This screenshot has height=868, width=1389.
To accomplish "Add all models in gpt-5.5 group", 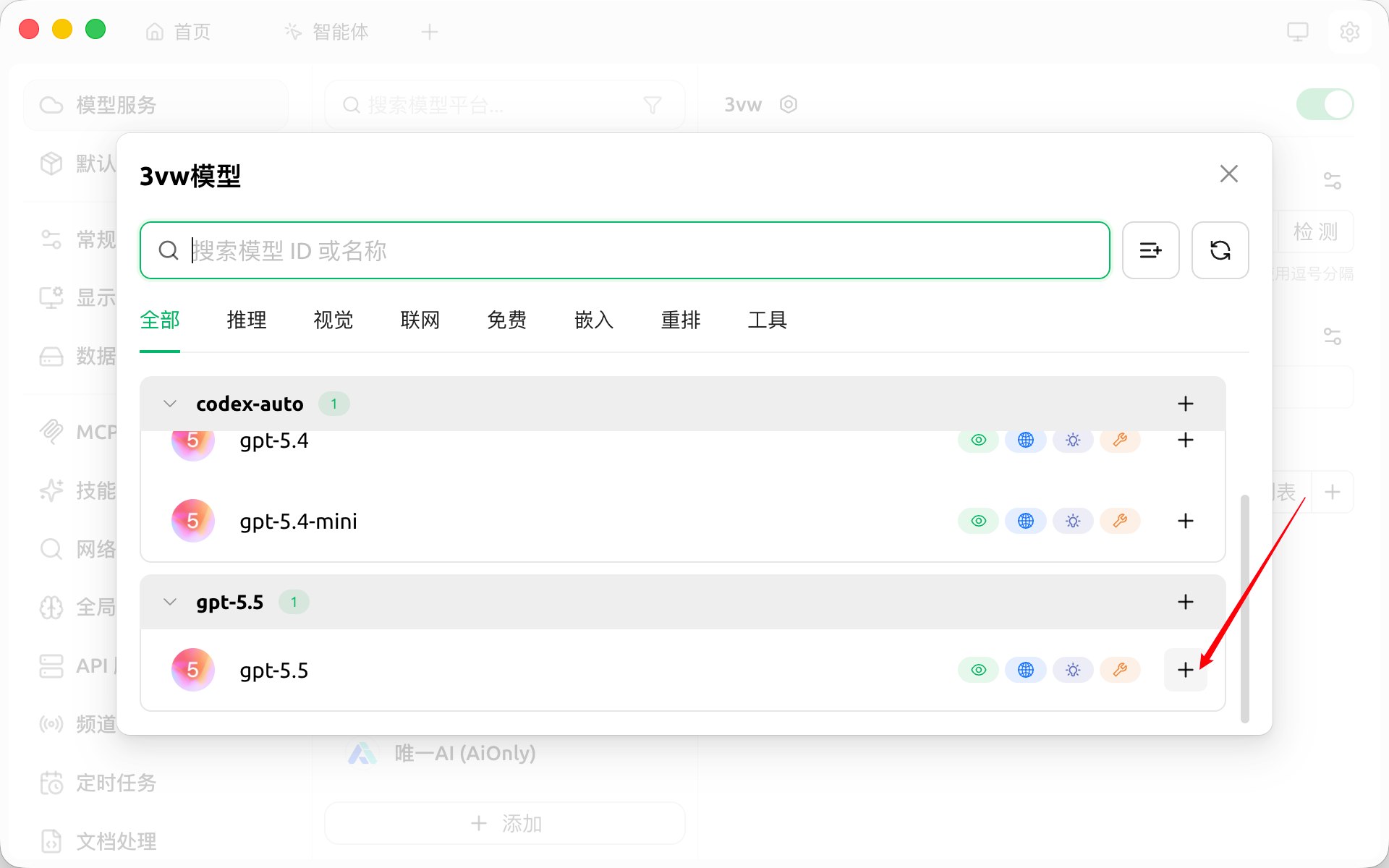I will 1185,602.
